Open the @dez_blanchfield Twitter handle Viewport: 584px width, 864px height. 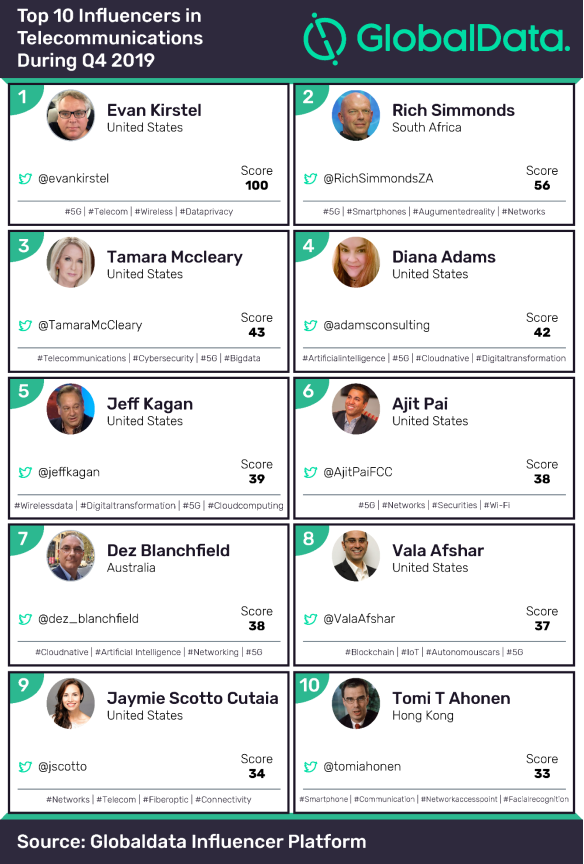pyautogui.click(x=88, y=619)
